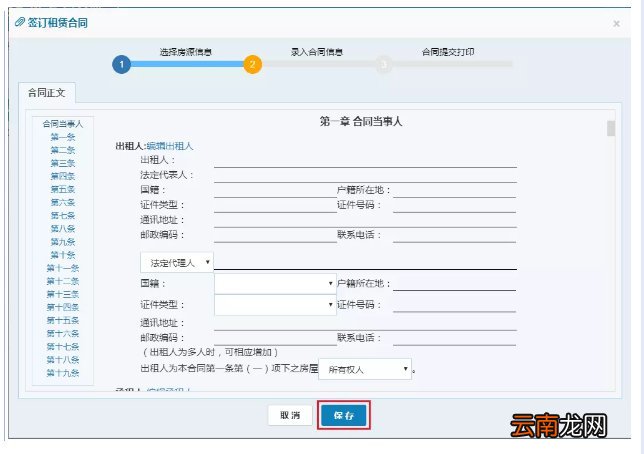The height and width of the screenshot is (454, 644).
Task: Jump to 第一条 in the side list
Action: (63, 137)
